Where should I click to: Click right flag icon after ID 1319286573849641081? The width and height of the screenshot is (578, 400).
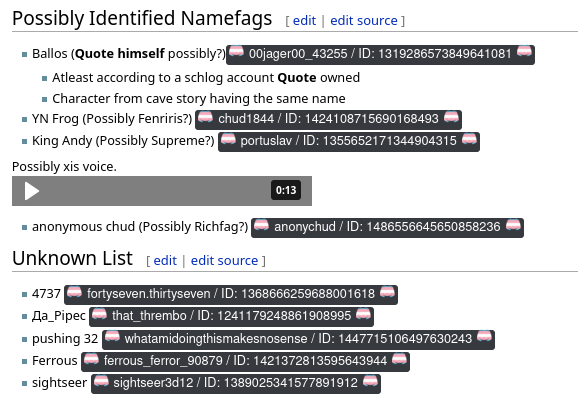[524, 51]
